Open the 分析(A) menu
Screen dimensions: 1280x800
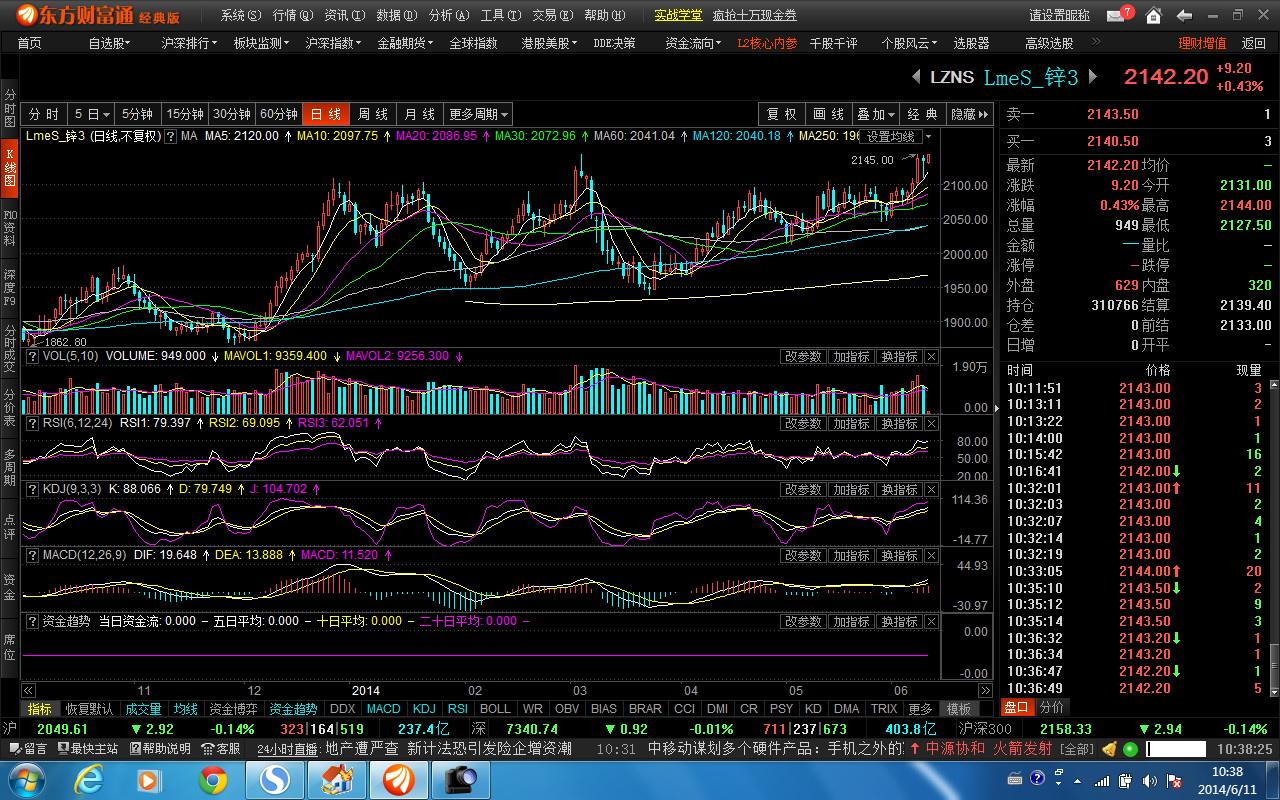click(x=448, y=16)
